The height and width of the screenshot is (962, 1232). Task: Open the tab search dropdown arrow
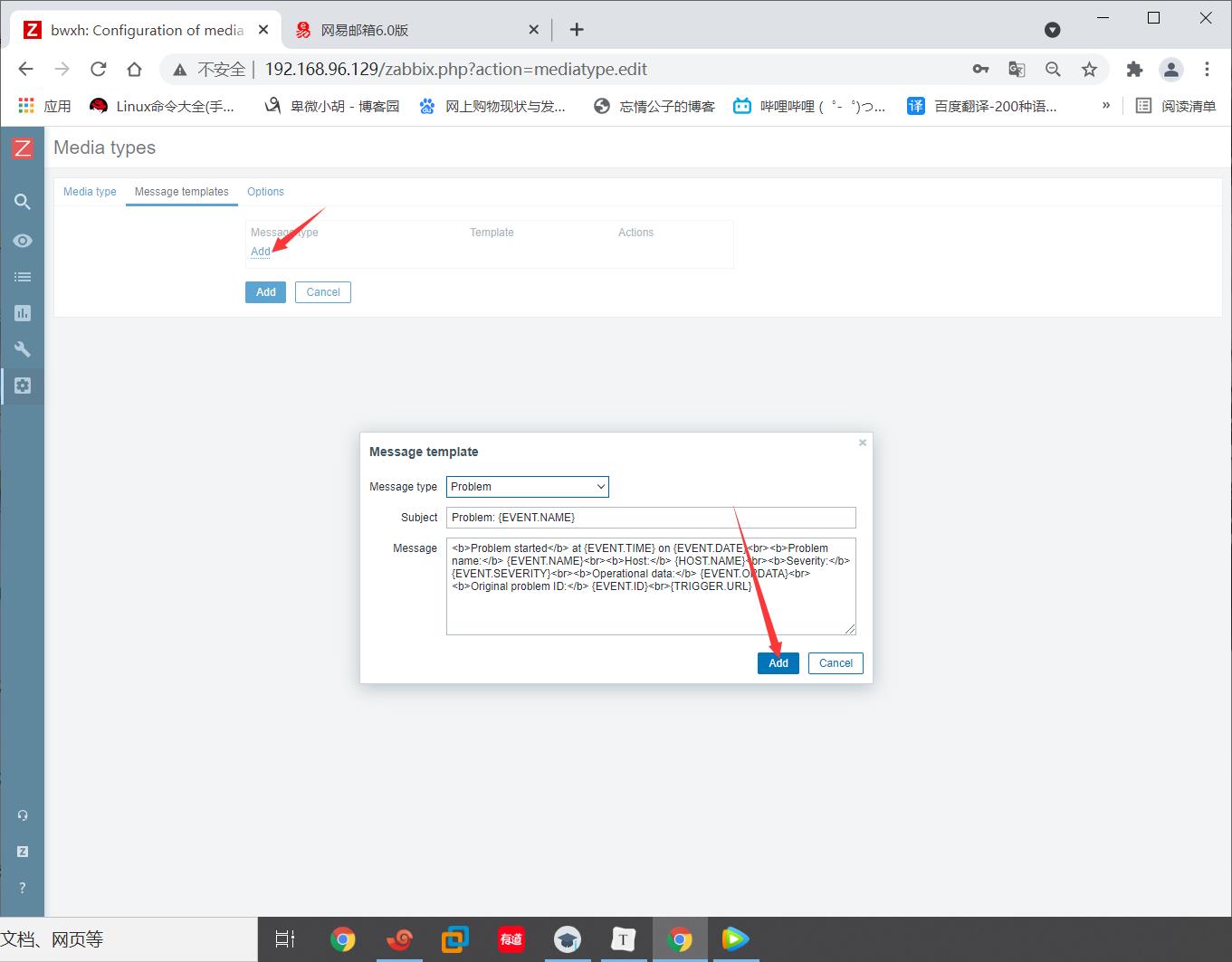[x=1052, y=30]
